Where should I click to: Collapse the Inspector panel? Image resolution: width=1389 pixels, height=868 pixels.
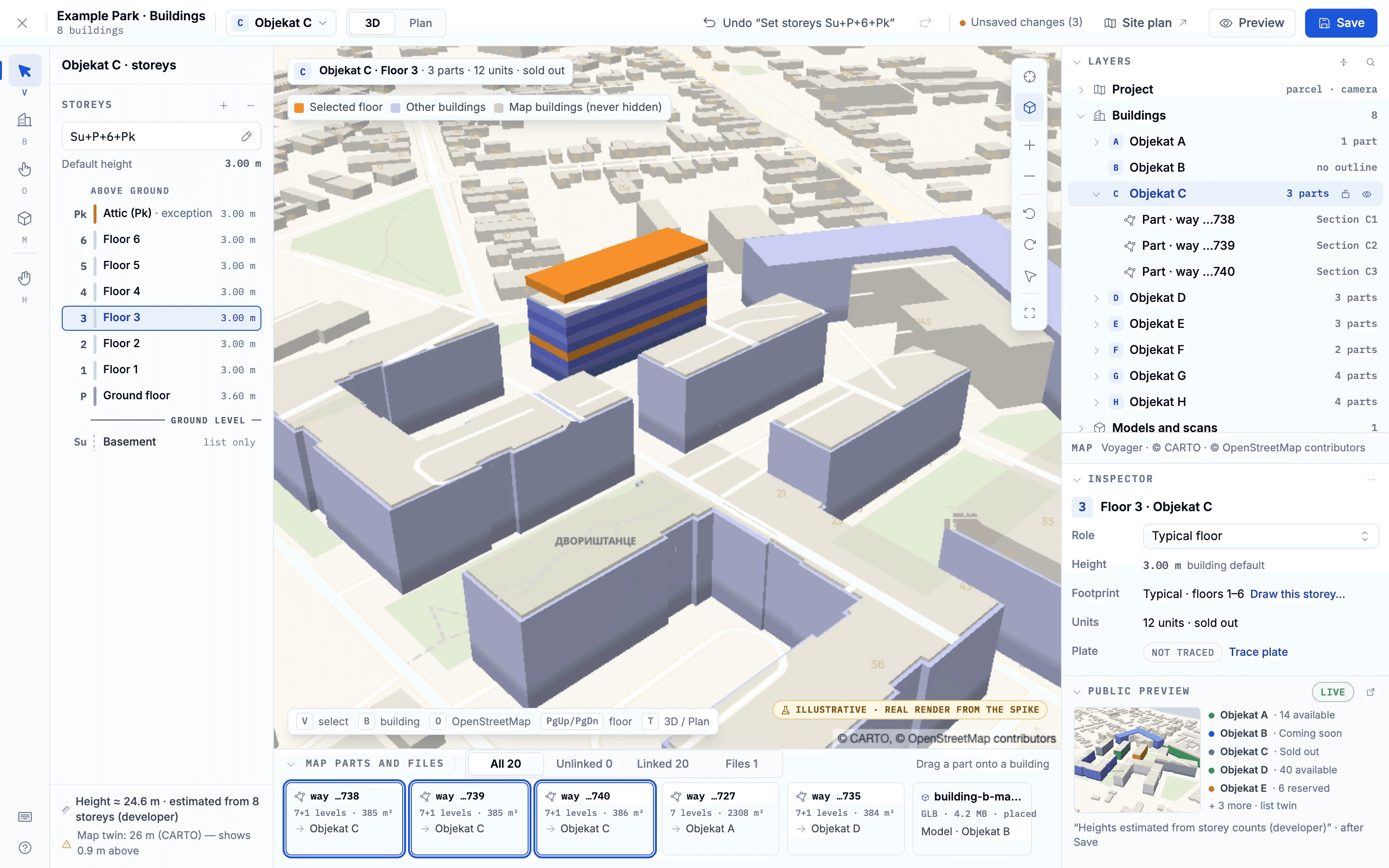point(1077,479)
